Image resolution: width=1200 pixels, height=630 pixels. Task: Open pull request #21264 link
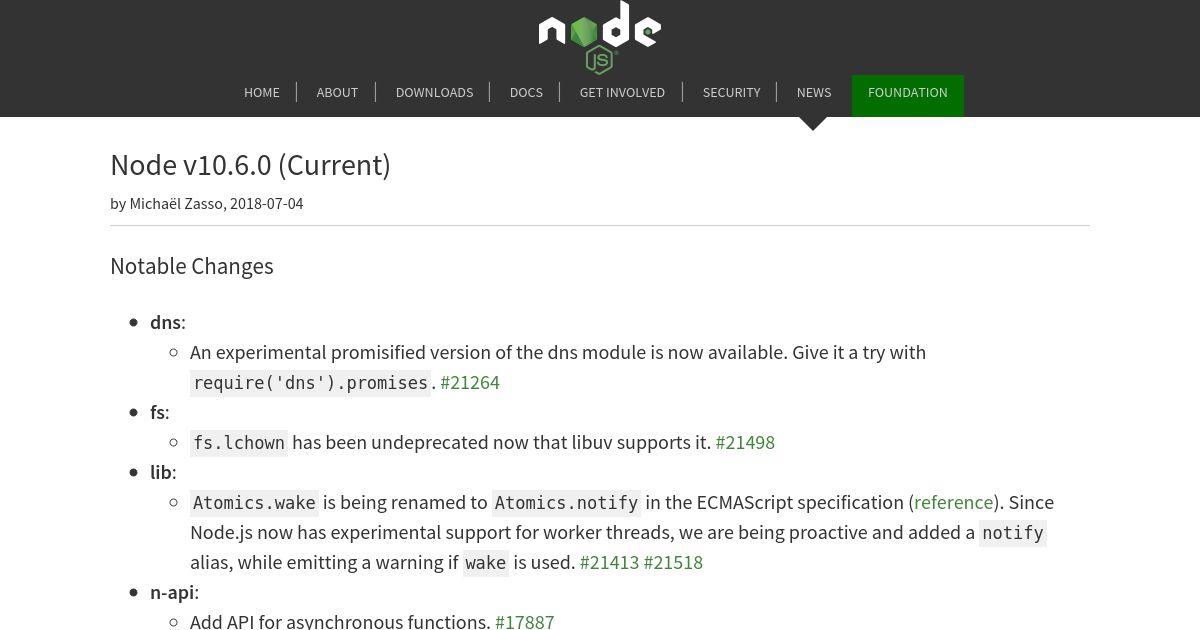470,382
